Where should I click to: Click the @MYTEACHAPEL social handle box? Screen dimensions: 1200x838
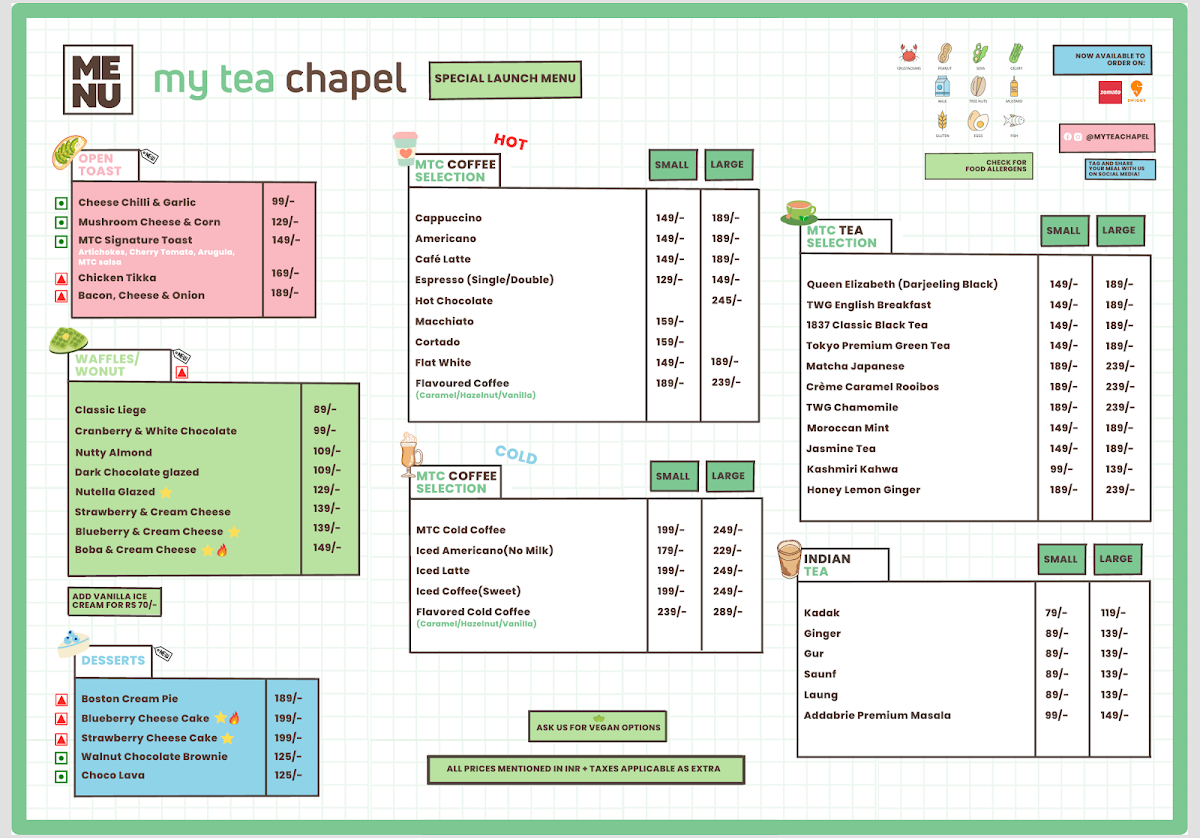[1107, 137]
